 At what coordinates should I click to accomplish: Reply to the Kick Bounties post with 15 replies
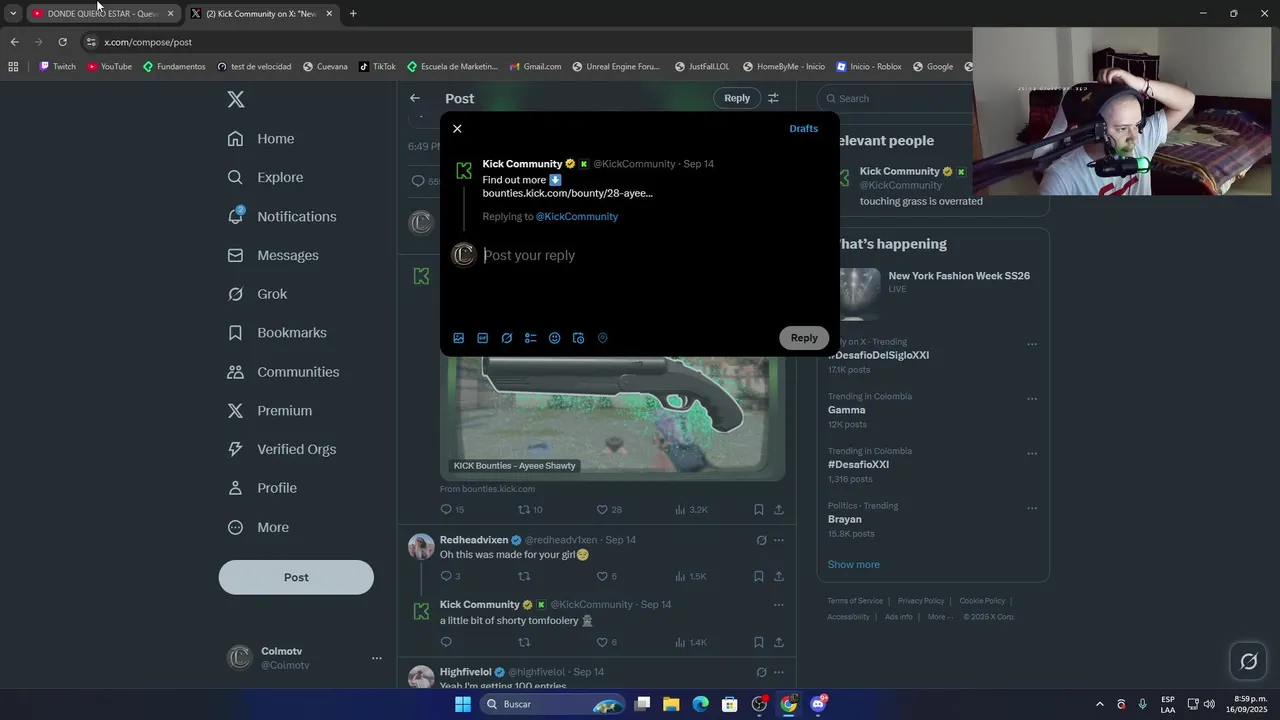446,510
